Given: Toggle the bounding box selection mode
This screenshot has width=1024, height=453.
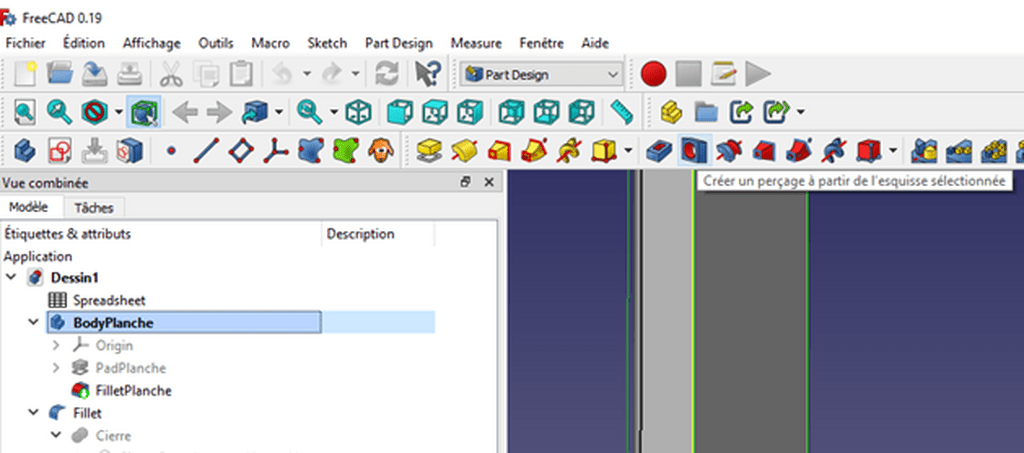Looking at the screenshot, I should tap(144, 113).
